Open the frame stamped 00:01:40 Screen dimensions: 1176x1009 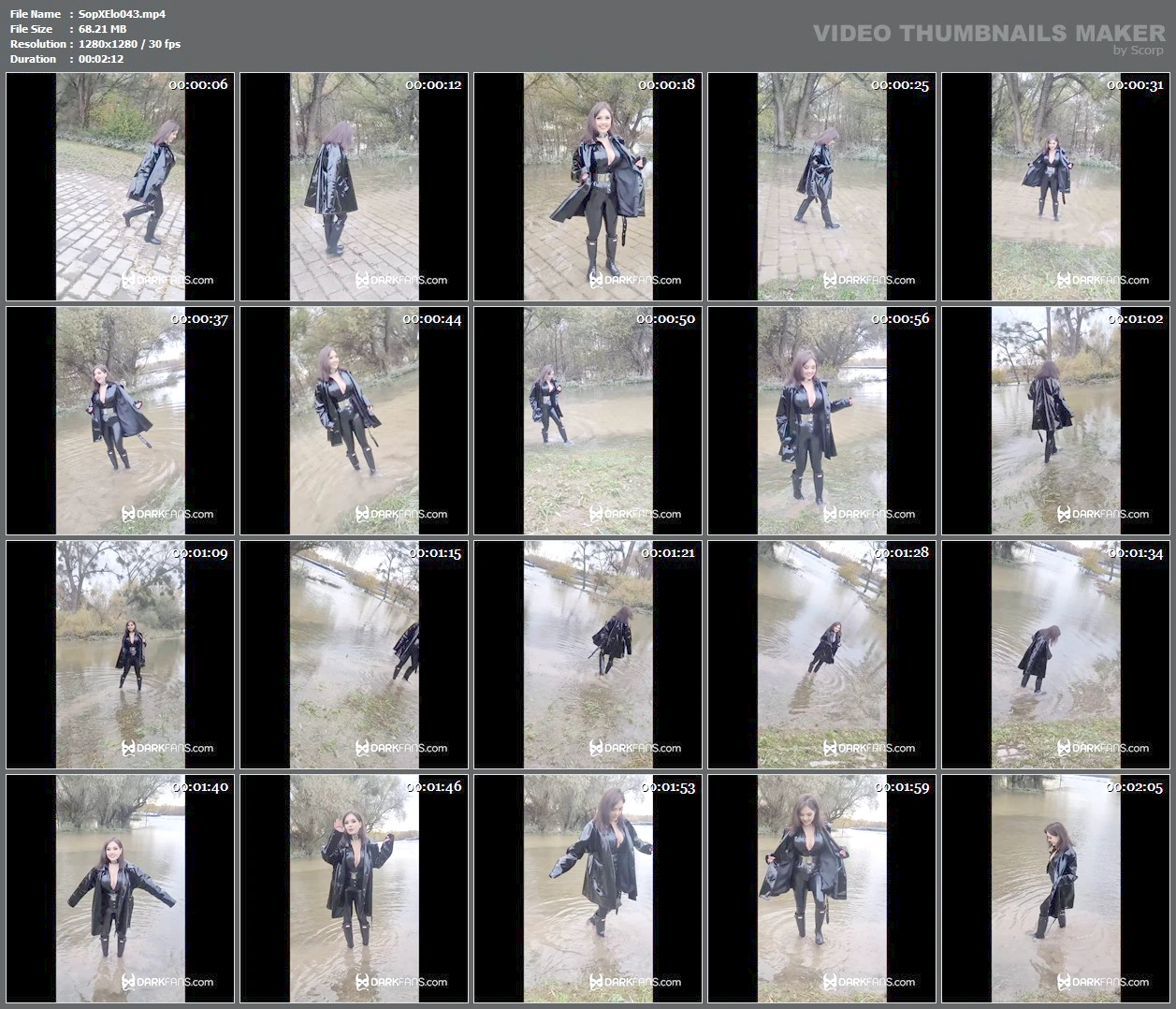[121, 889]
